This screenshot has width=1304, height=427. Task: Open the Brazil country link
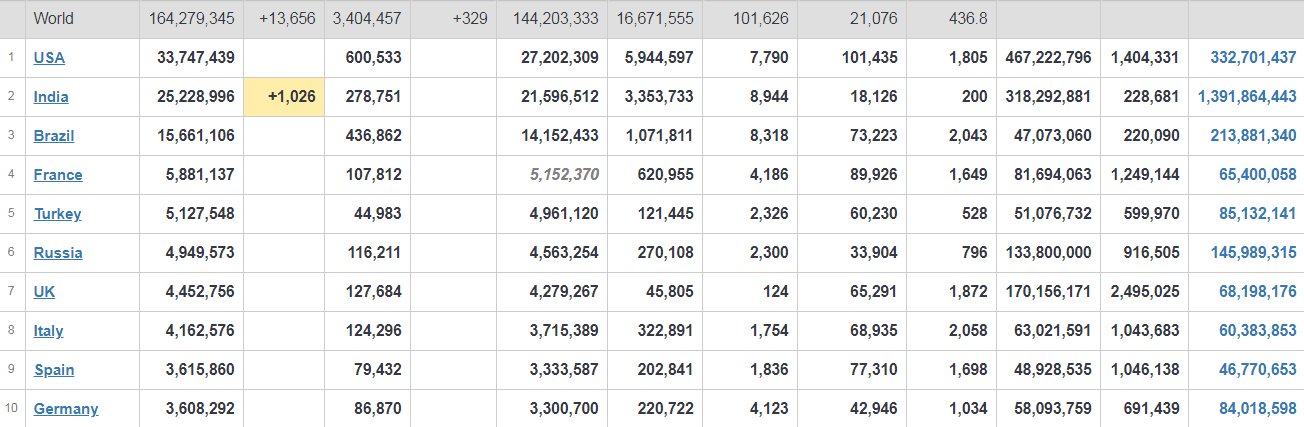pyautogui.click(x=54, y=136)
